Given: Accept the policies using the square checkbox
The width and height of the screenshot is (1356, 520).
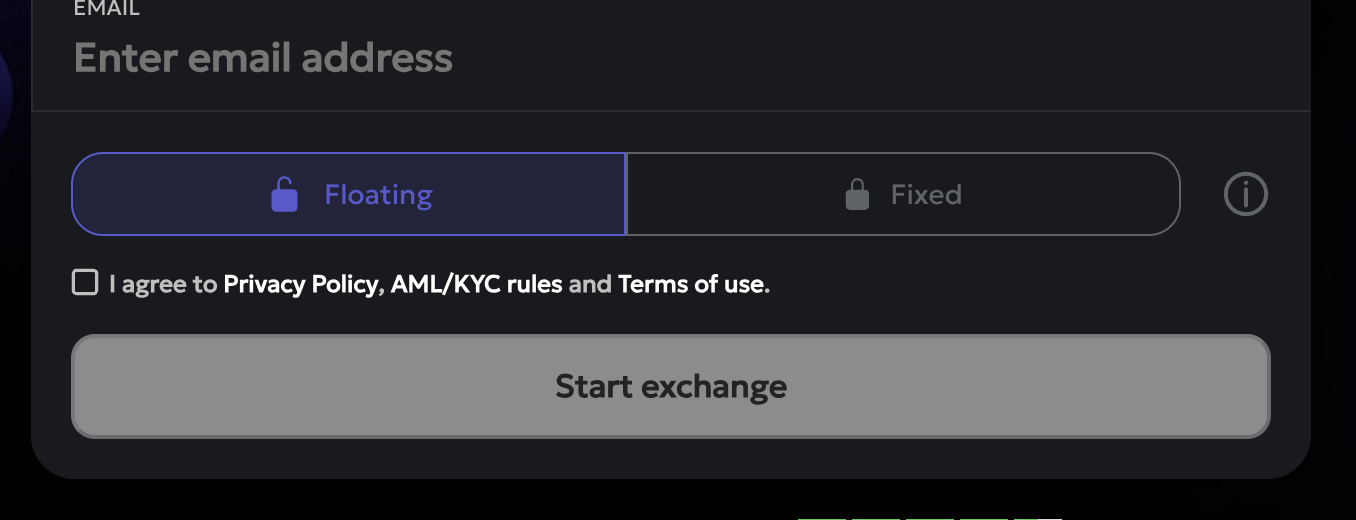Looking at the screenshot, I should pyautogui.click(x=85, y=283).
